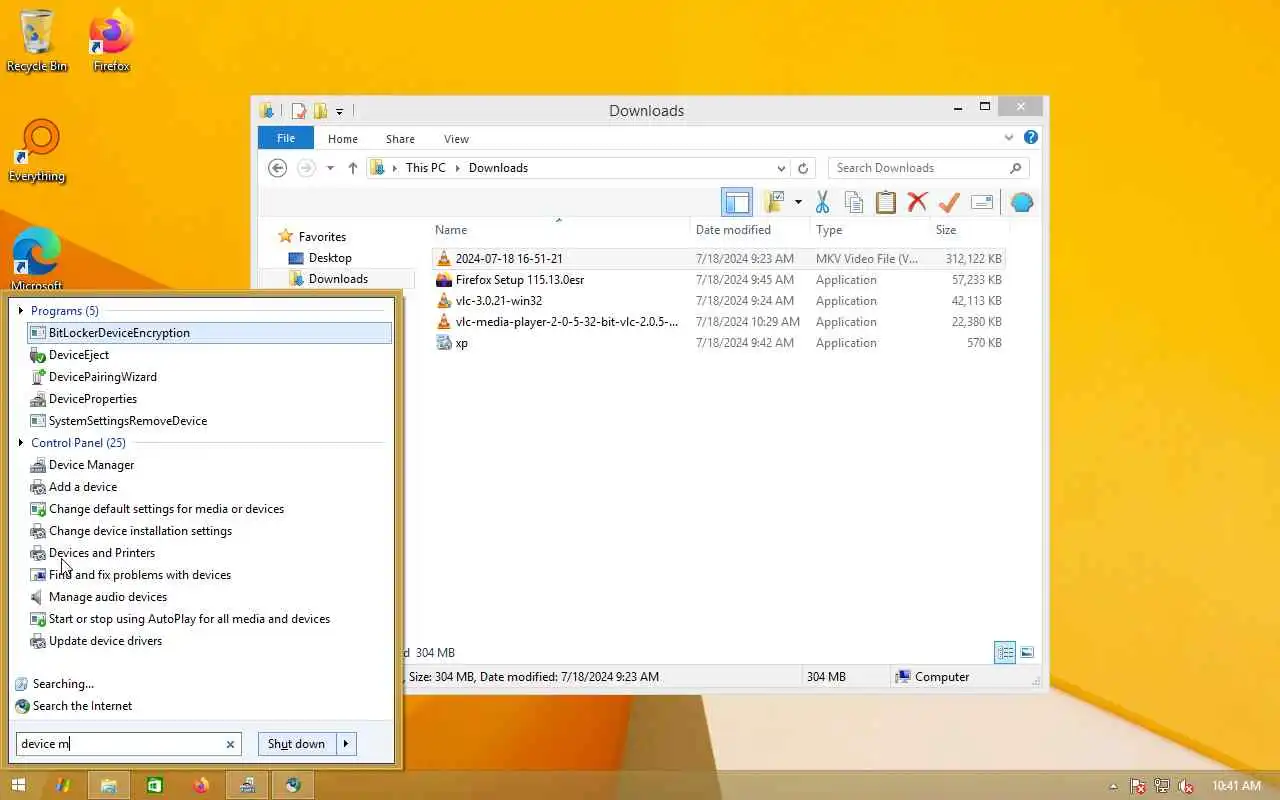
Task: Refresh the Downloads folder view
Action: 803,168
